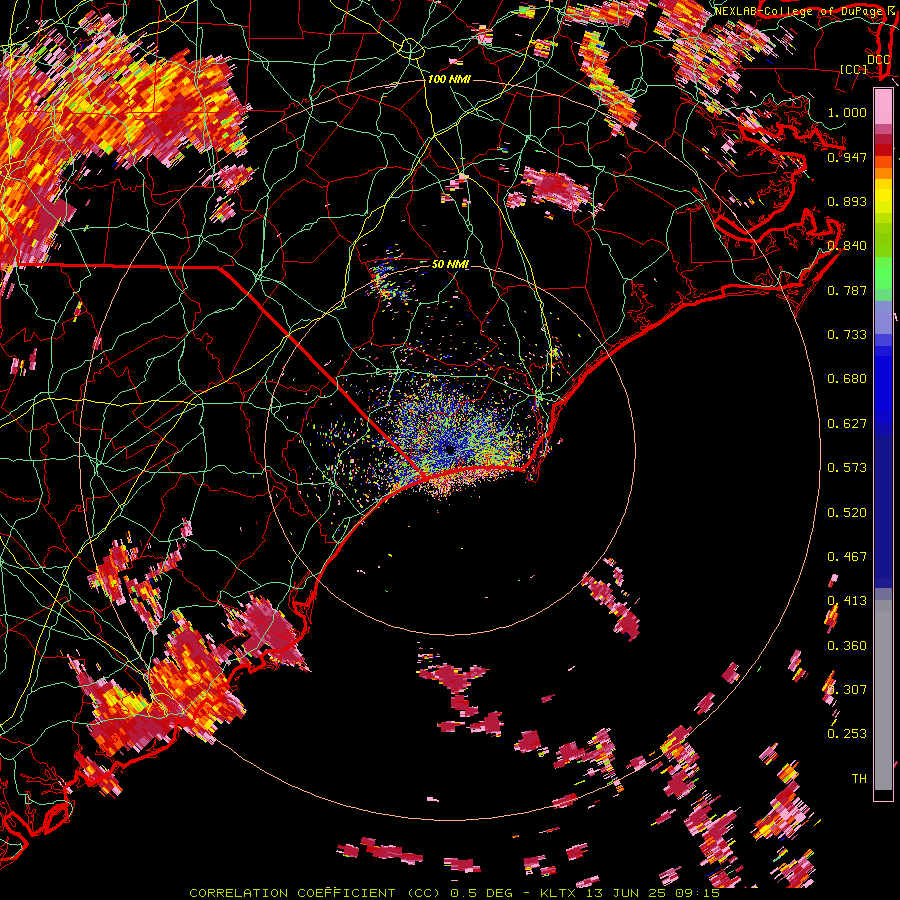900x900 pixels.
Task: Click the 0.467 scale value
Action: coord(847,557)
